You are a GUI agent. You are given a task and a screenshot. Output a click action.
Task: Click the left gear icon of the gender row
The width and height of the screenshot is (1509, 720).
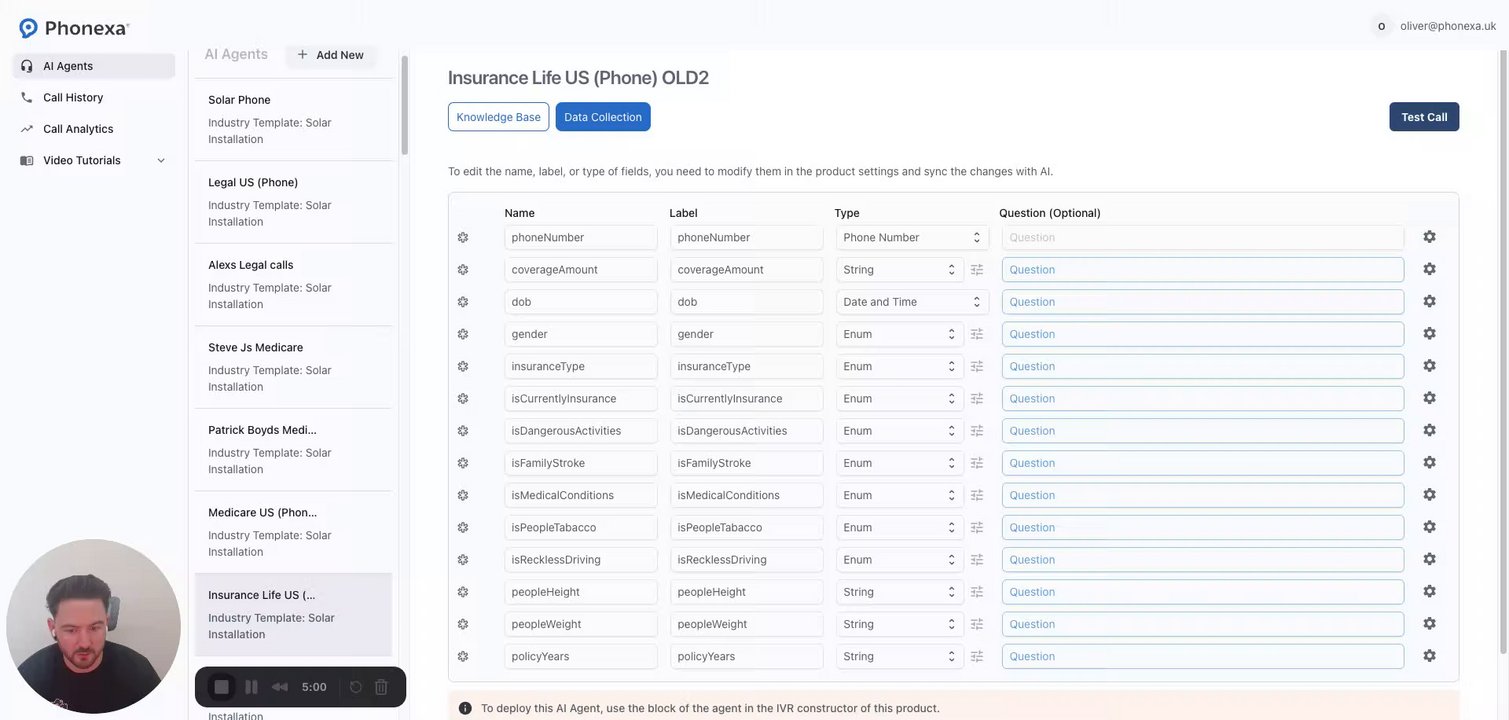pyautogui.click(x=463, y=334)
